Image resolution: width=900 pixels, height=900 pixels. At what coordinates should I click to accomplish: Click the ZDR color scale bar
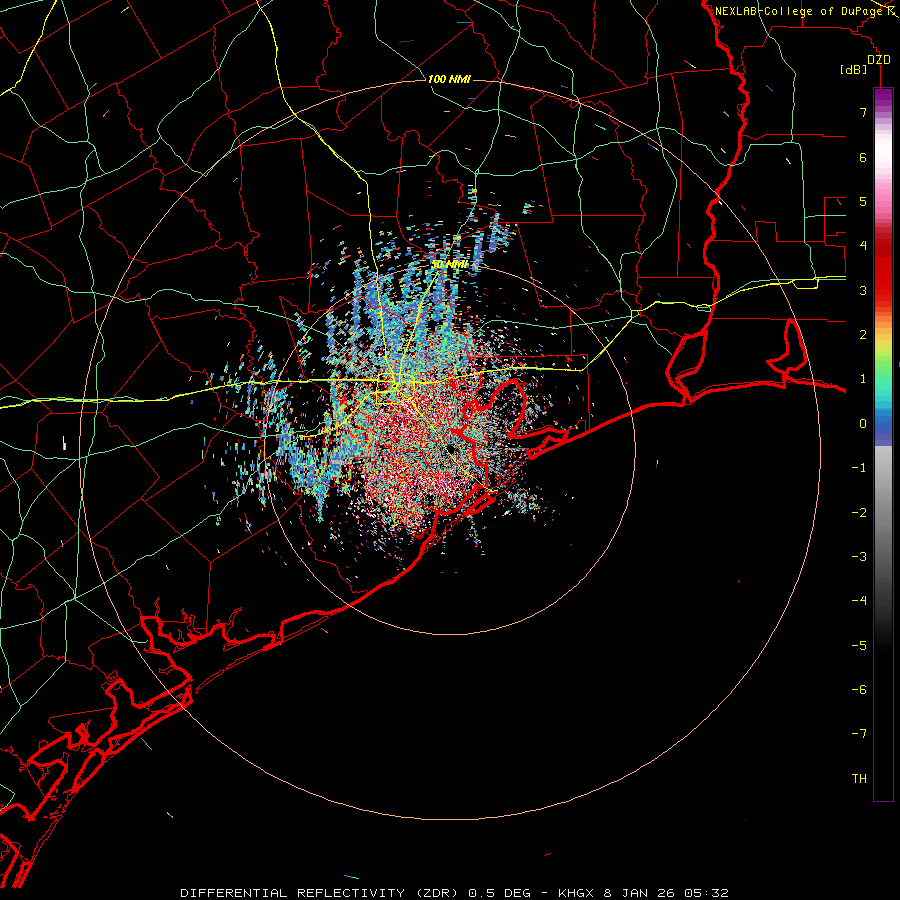coord(883,445)
